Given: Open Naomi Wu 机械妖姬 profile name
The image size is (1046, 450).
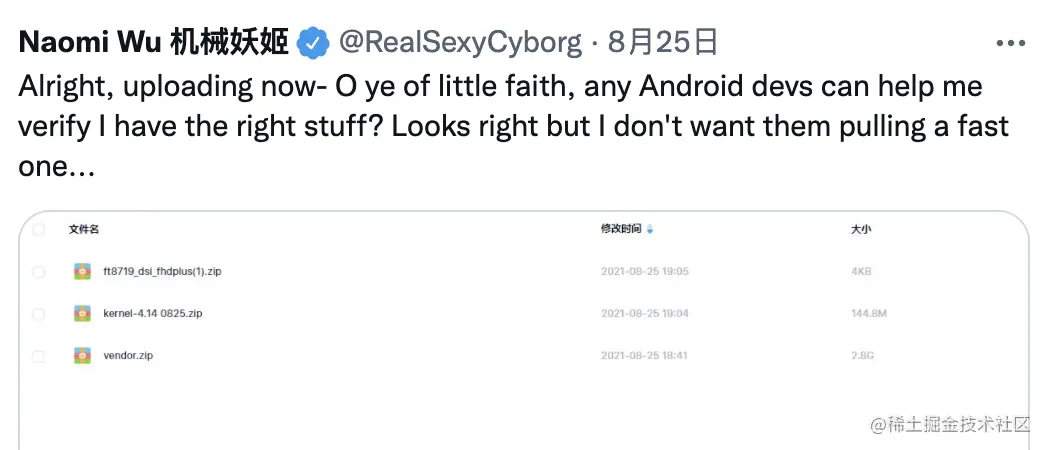Looking at the screenshot, I should point(154,42).
